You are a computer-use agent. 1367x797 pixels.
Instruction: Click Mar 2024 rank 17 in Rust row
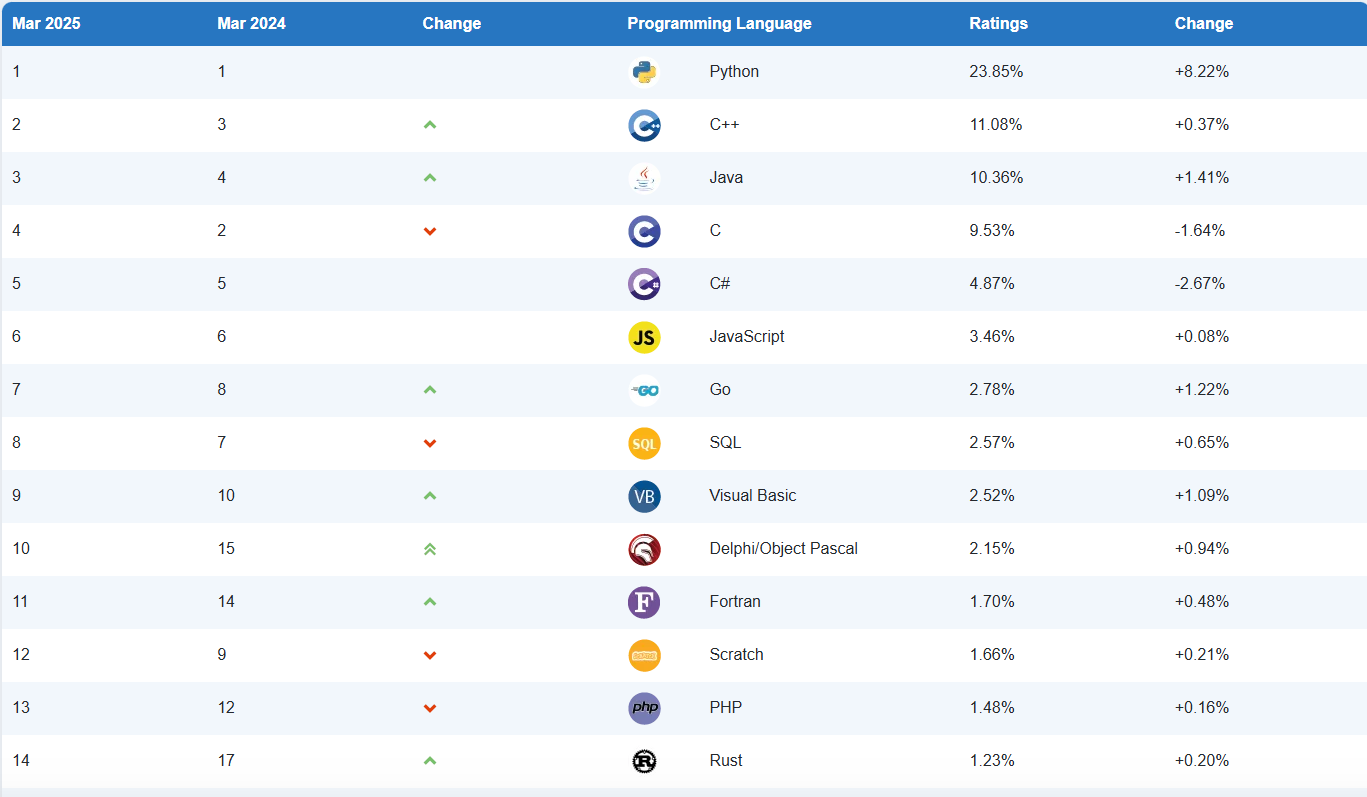[226, 761]
